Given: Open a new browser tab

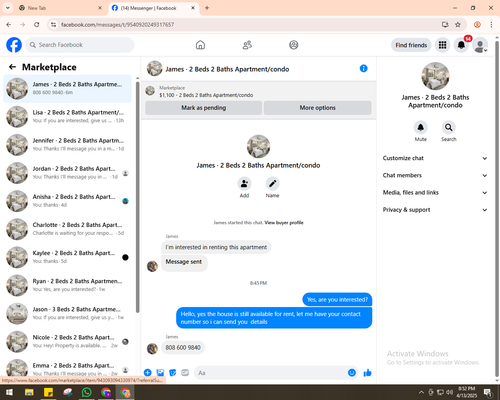Looking at the screenshot, I should pos(207,8).
